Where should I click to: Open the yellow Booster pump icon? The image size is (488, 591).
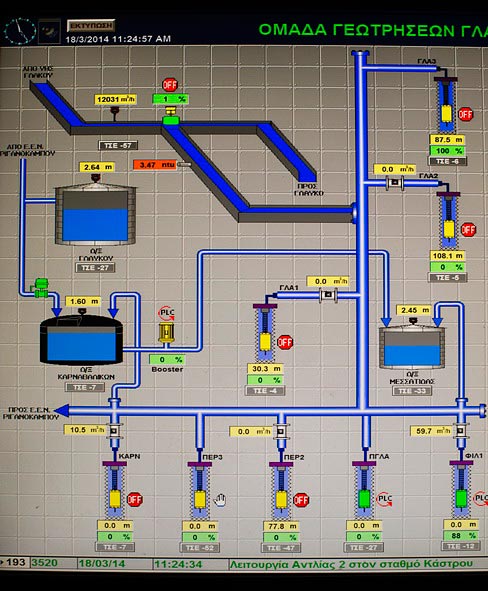pyautogui.click(x=166, y=332)
